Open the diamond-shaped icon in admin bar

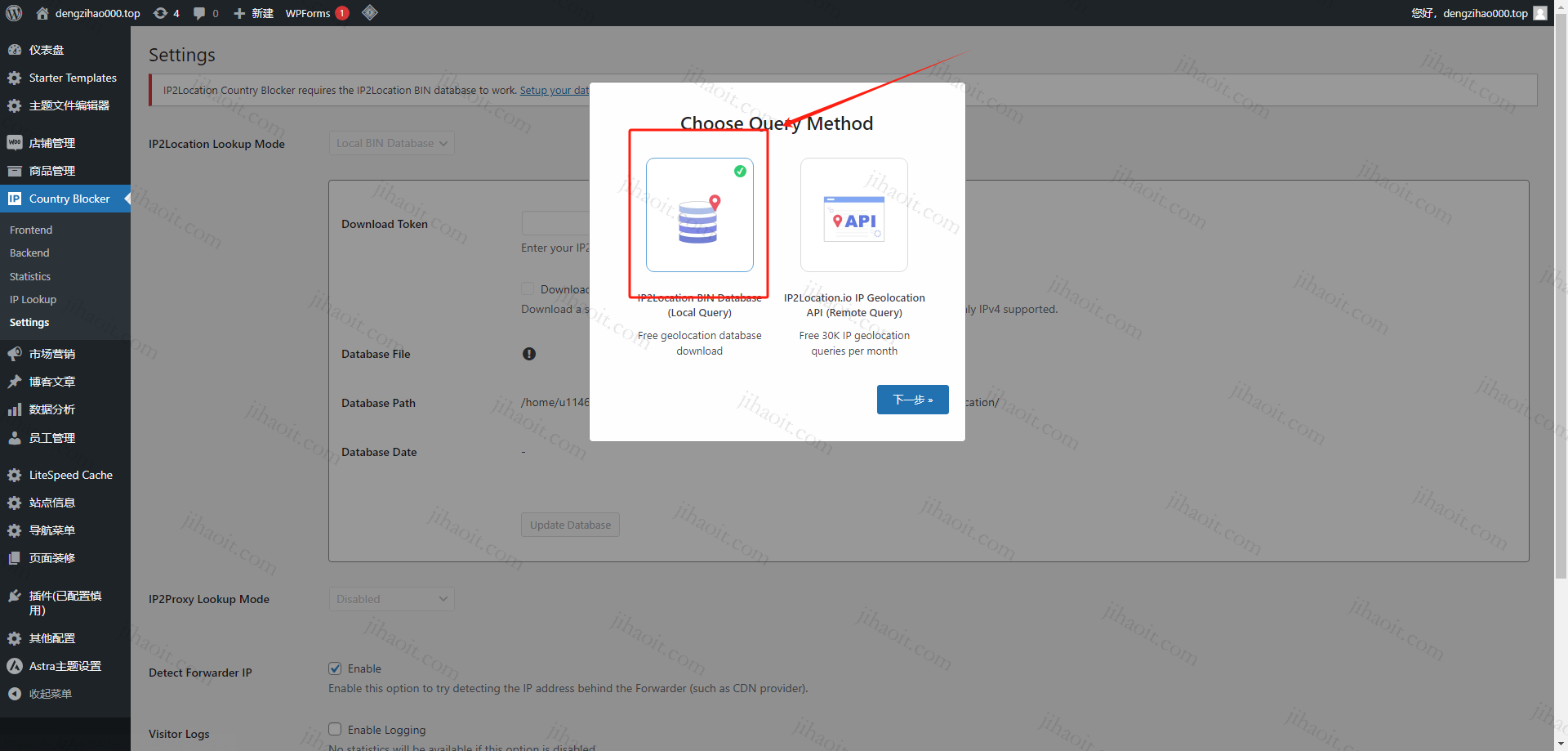tap(370, 12)
